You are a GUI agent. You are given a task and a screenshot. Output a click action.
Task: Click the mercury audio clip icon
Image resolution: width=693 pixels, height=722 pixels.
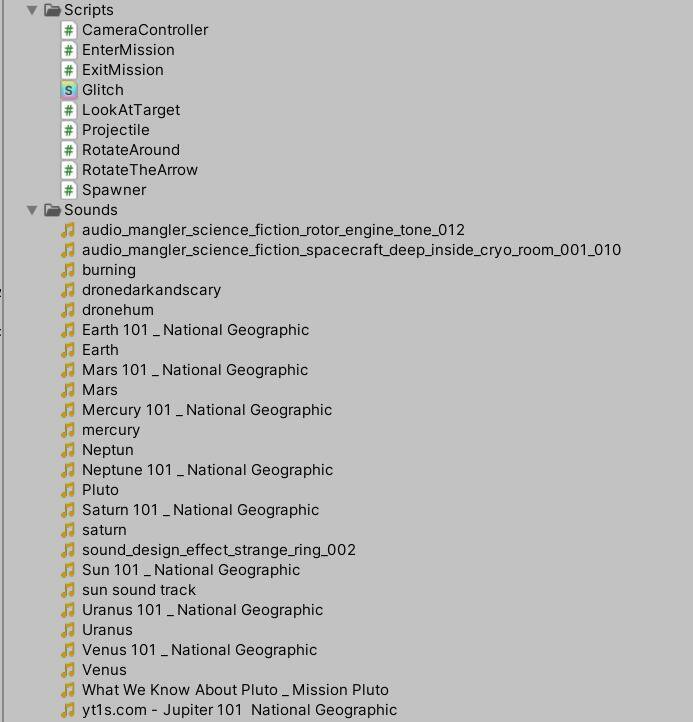68,430
